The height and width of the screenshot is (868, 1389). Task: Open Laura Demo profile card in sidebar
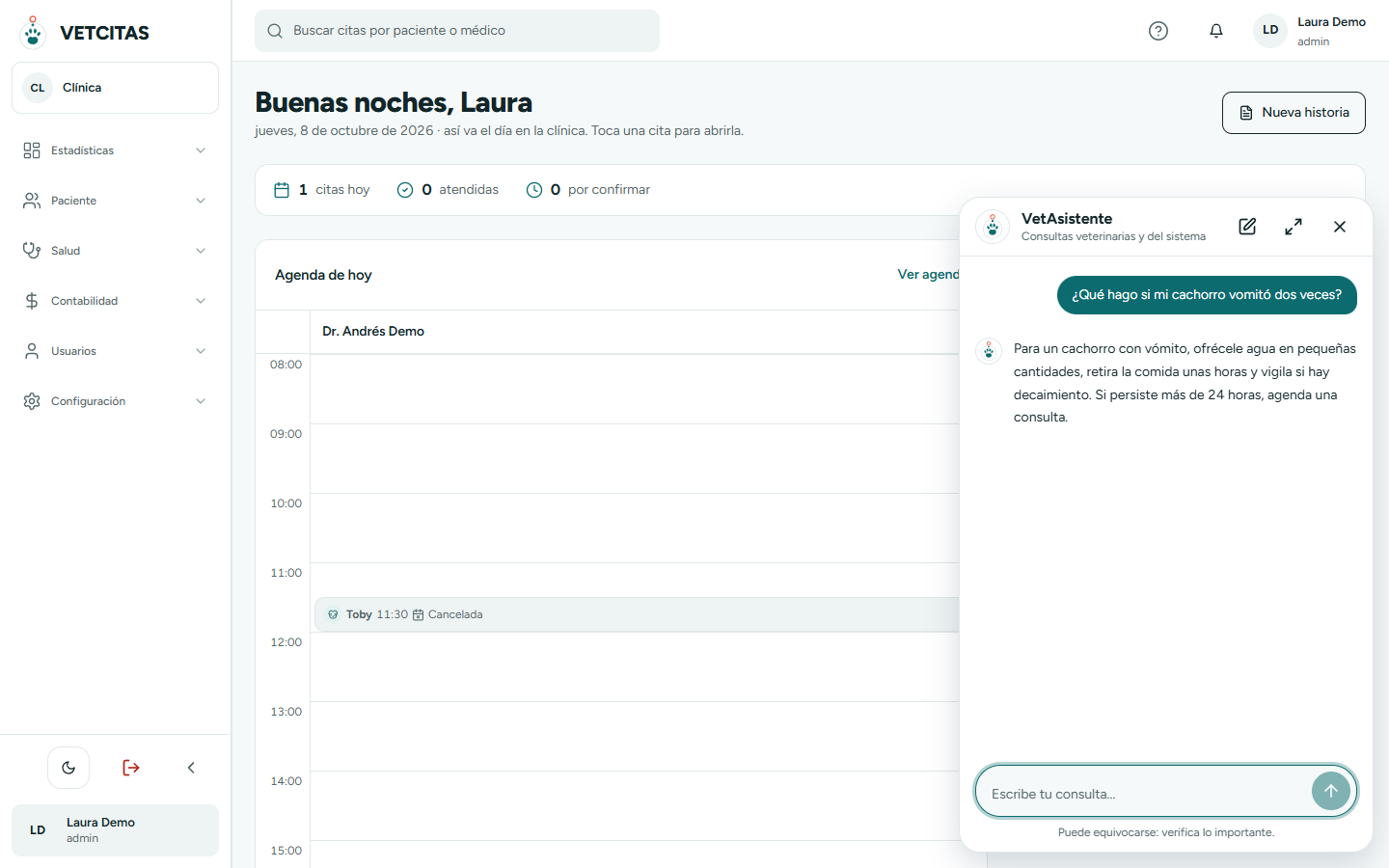(115, 830)
